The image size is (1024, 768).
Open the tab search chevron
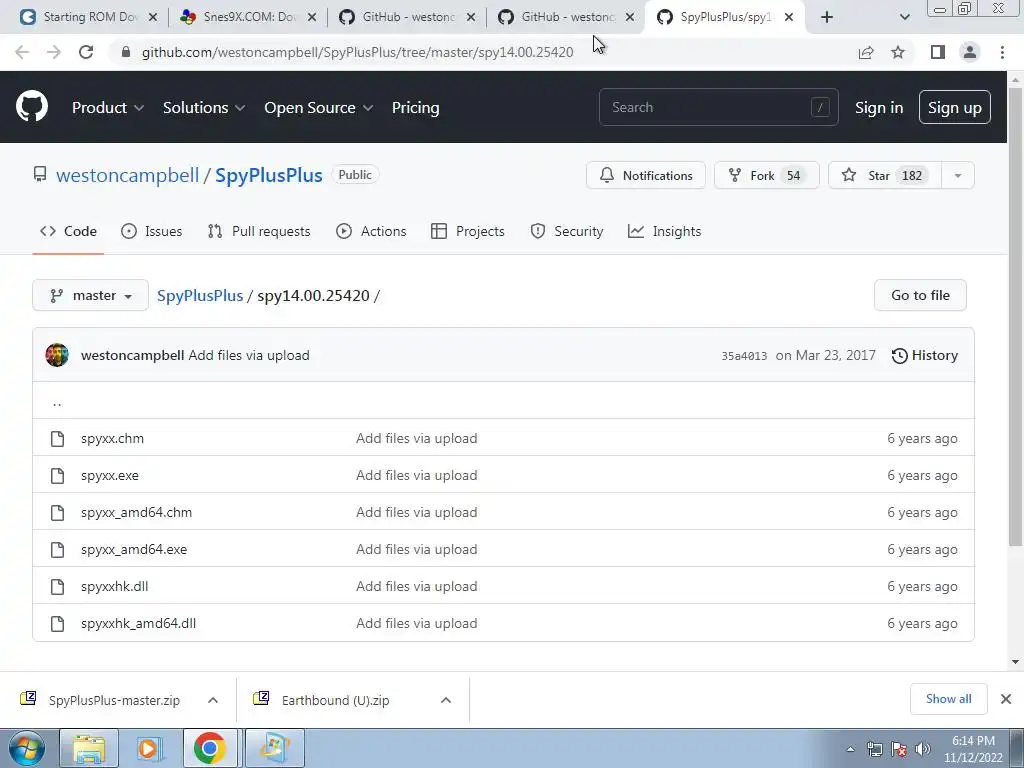[x=904, y=17]
